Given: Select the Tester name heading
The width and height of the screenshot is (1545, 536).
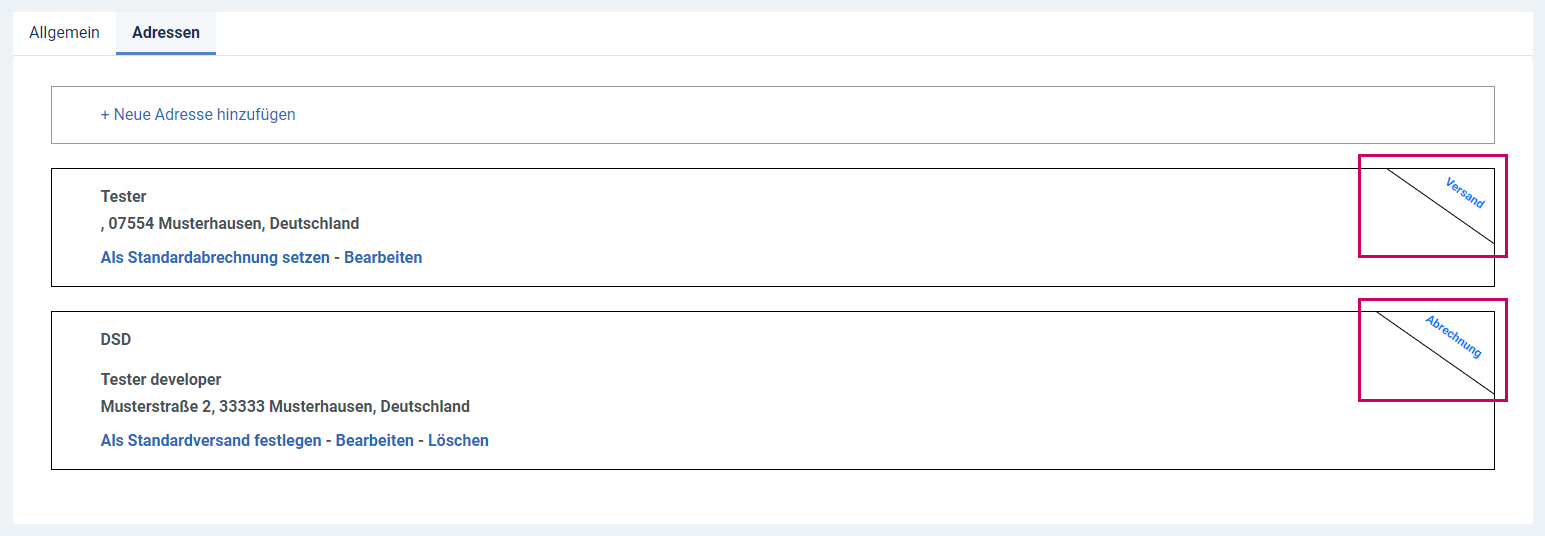Looking at the screenshot, I should [x=123, y=196].
